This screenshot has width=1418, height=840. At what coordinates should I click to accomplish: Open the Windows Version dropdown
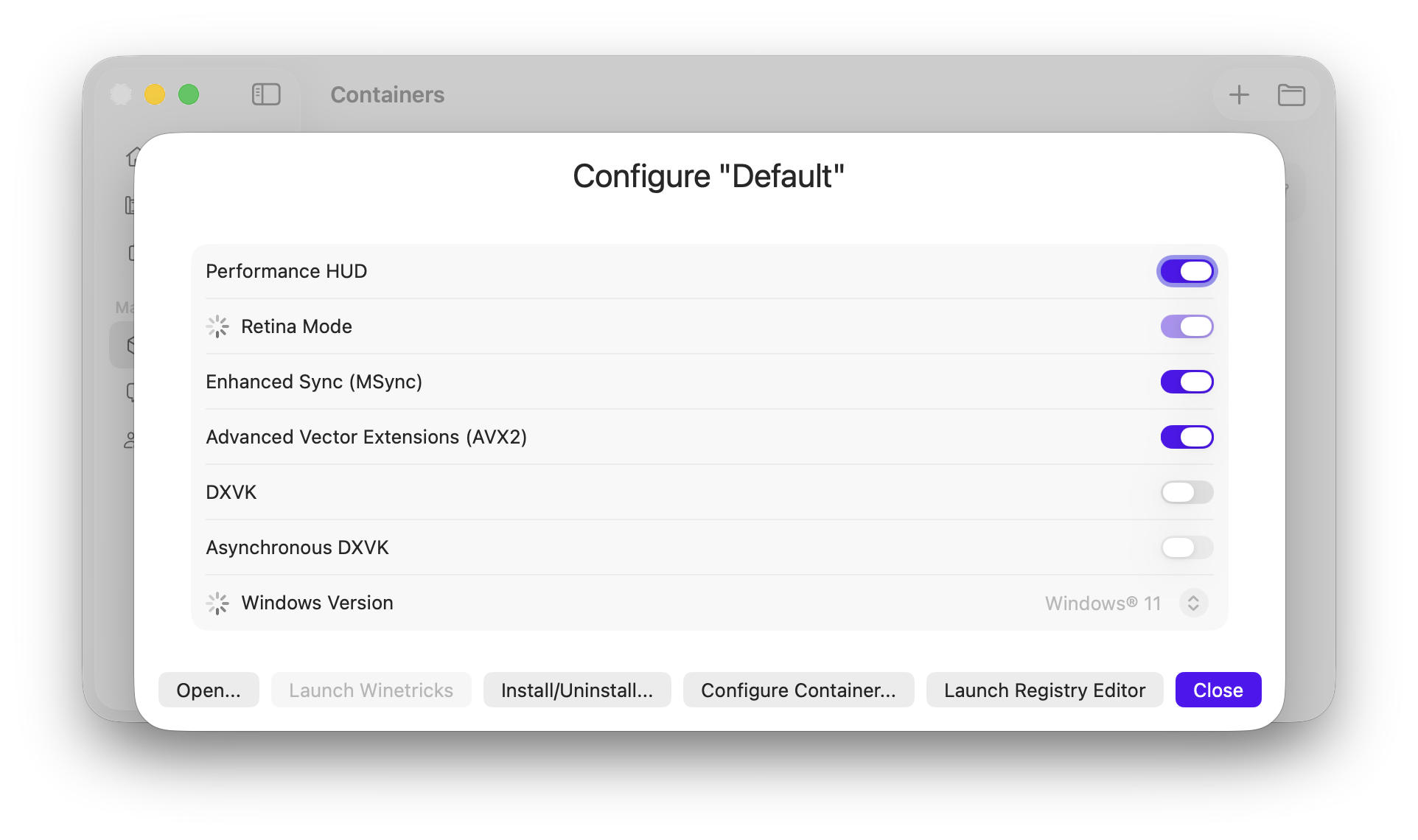coord(1192,603)
